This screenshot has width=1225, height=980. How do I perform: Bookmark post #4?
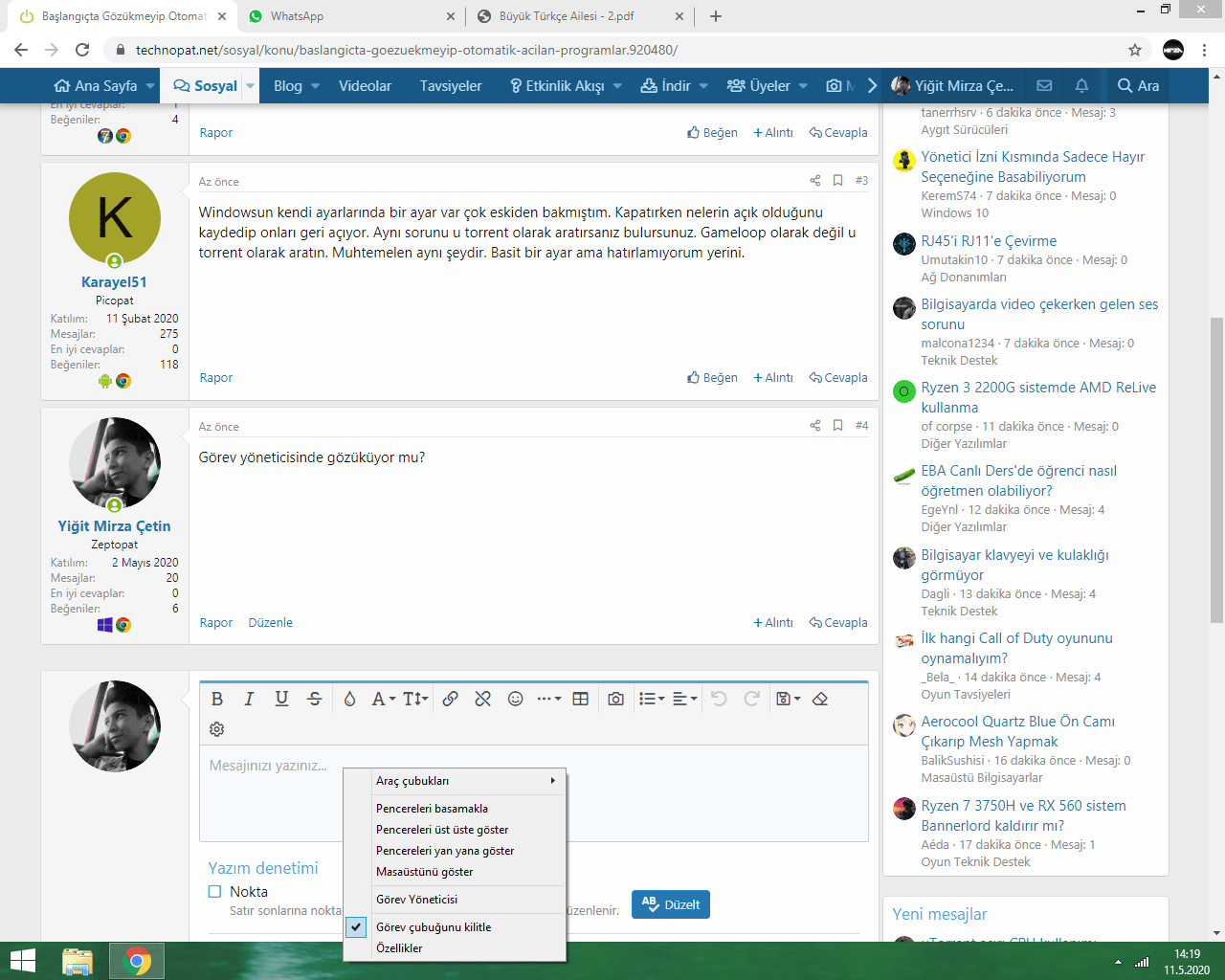pos(837,425)
